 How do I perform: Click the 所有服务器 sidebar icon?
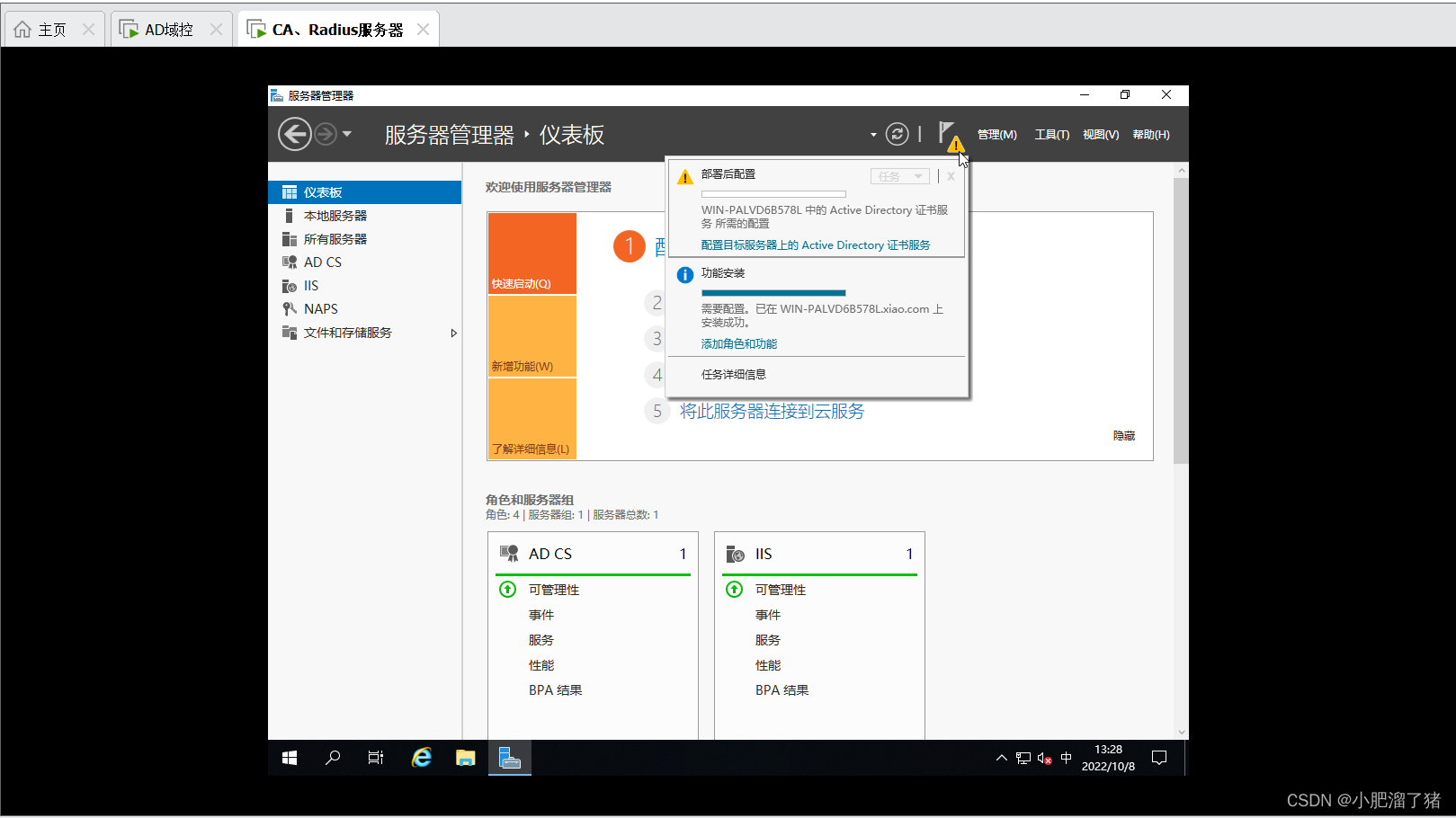[290, 239]
